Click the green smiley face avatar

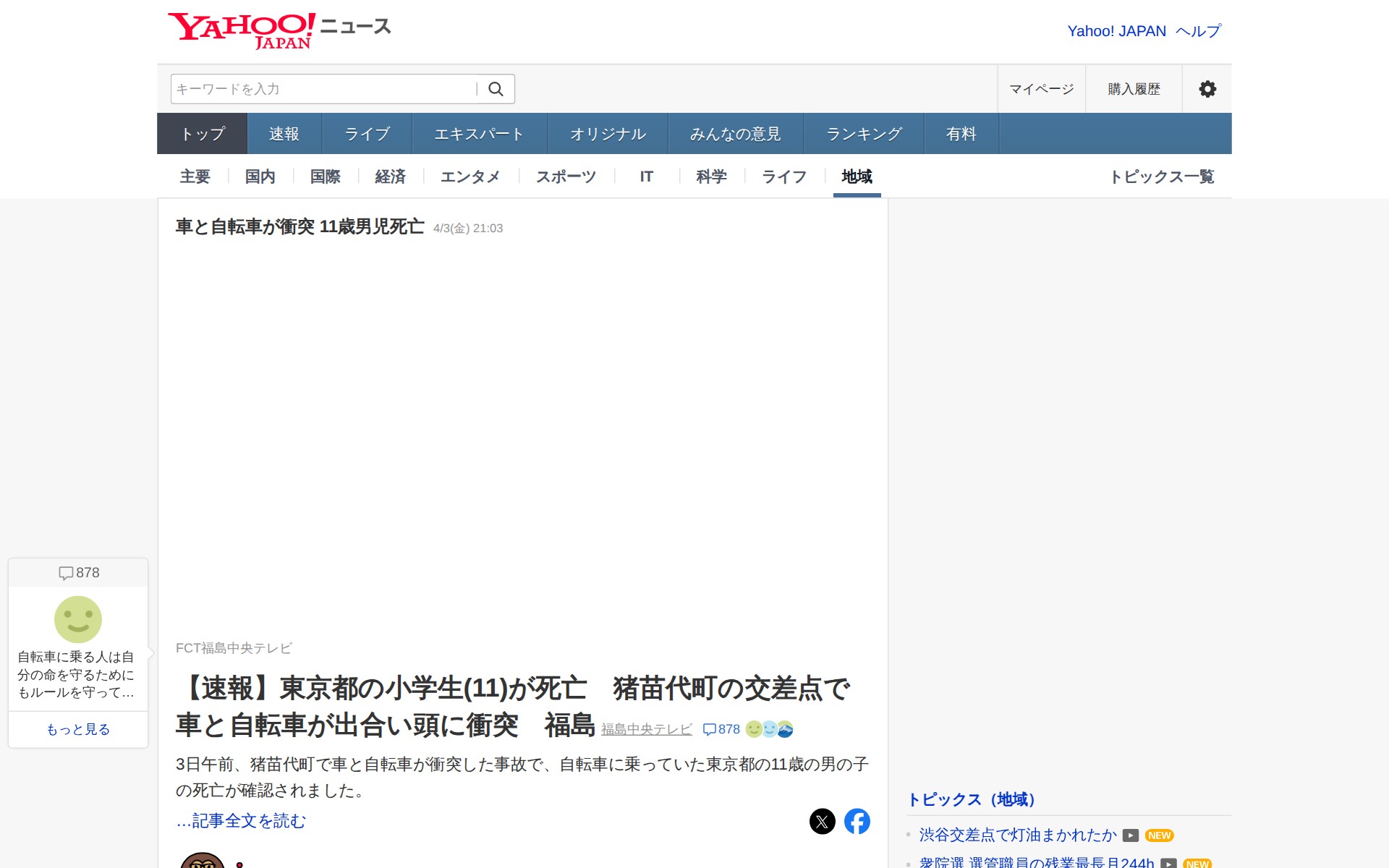pyautogui.click(x=78, y=619)
